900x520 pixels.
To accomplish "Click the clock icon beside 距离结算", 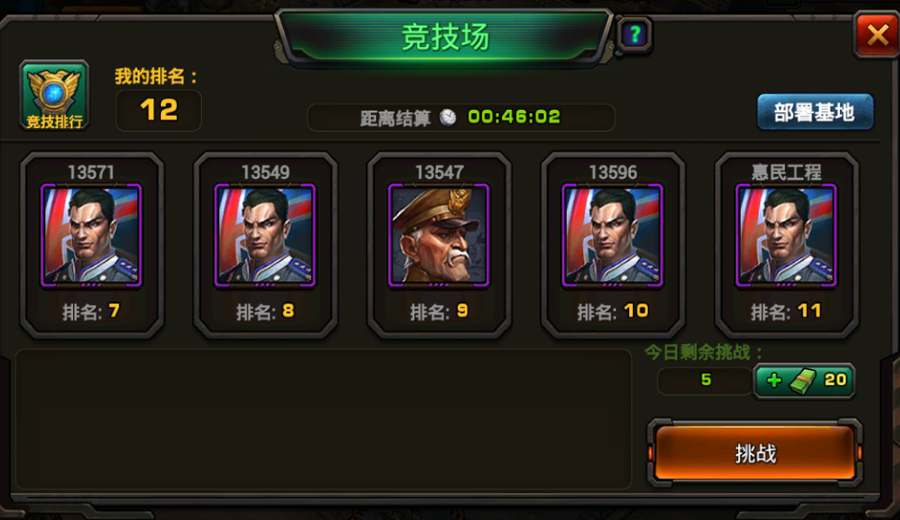I will tap(448, 117).
